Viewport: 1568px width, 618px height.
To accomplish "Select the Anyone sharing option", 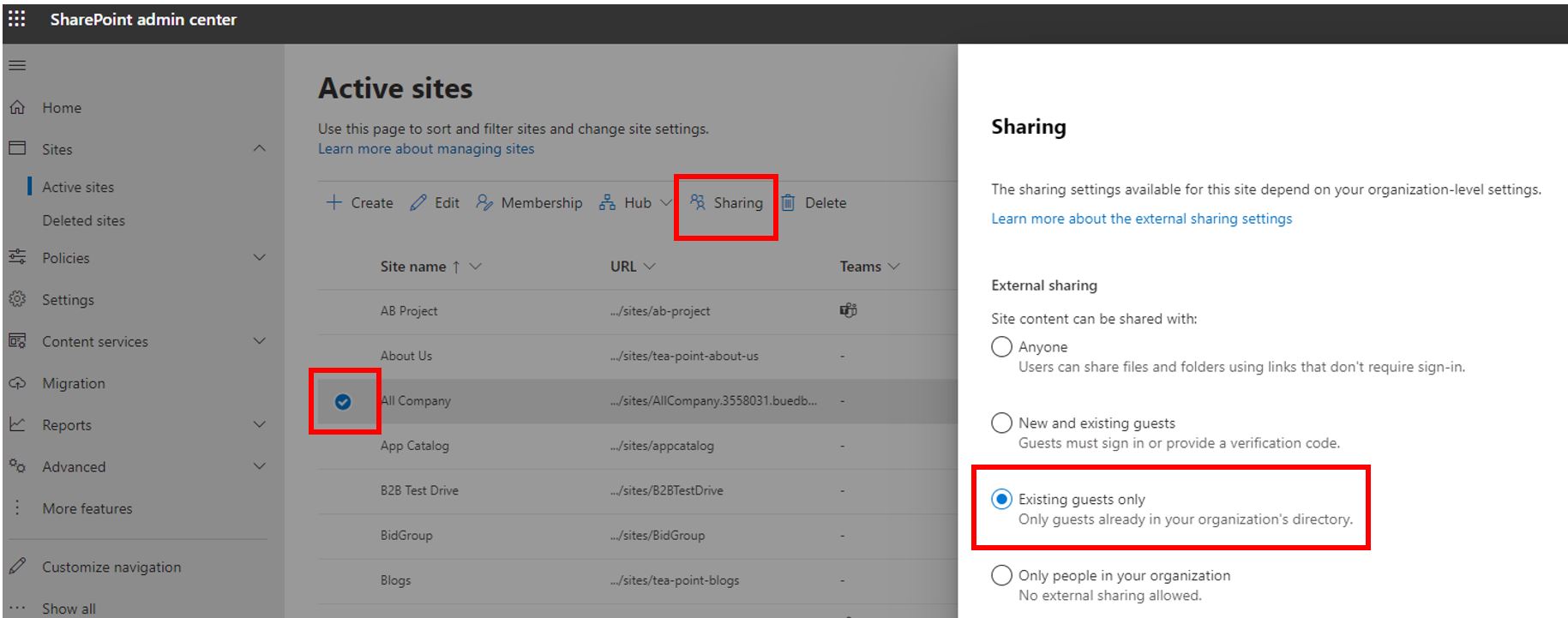I will click(1001, 347).
